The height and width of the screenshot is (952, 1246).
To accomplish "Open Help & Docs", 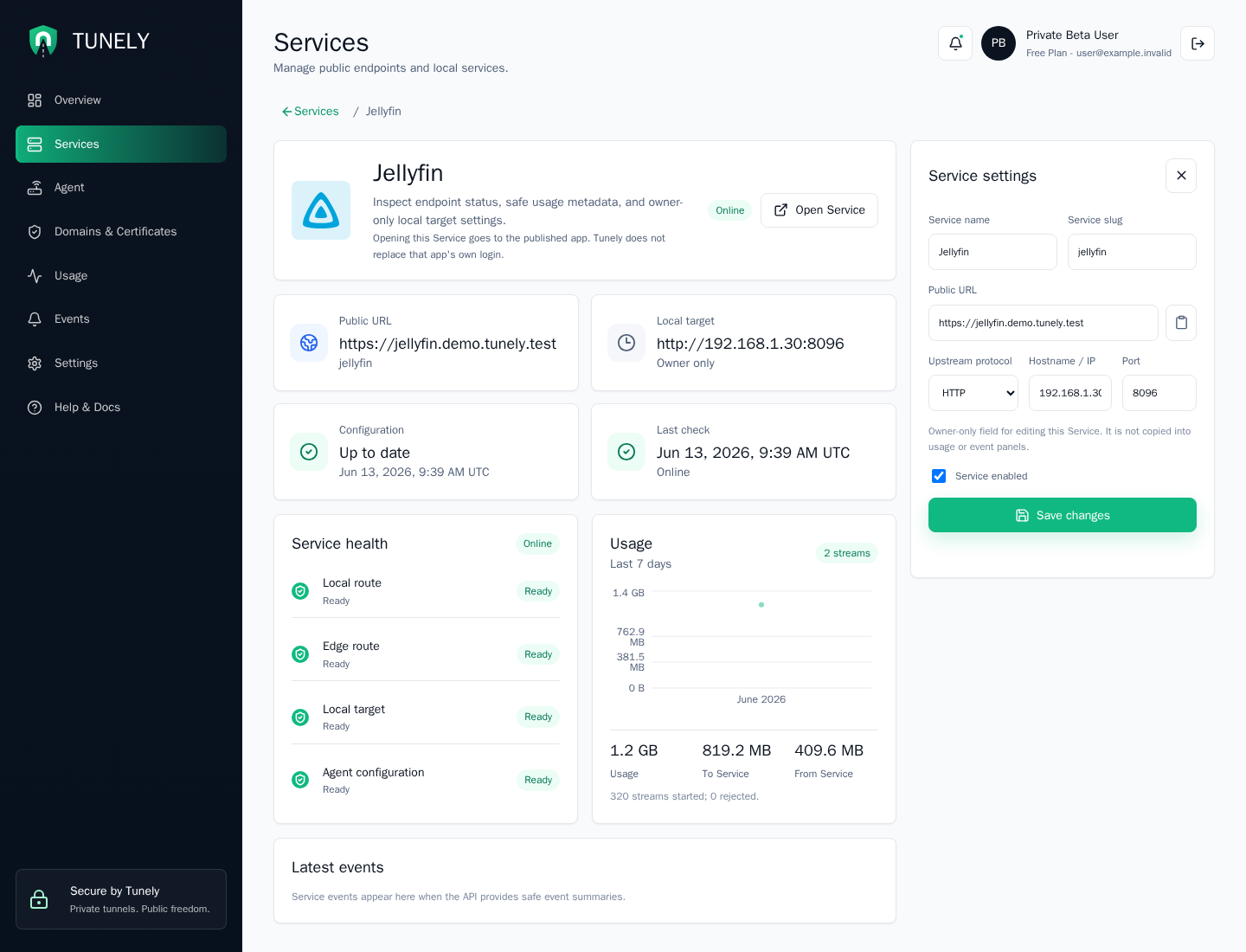I will (x=121, y=408).
